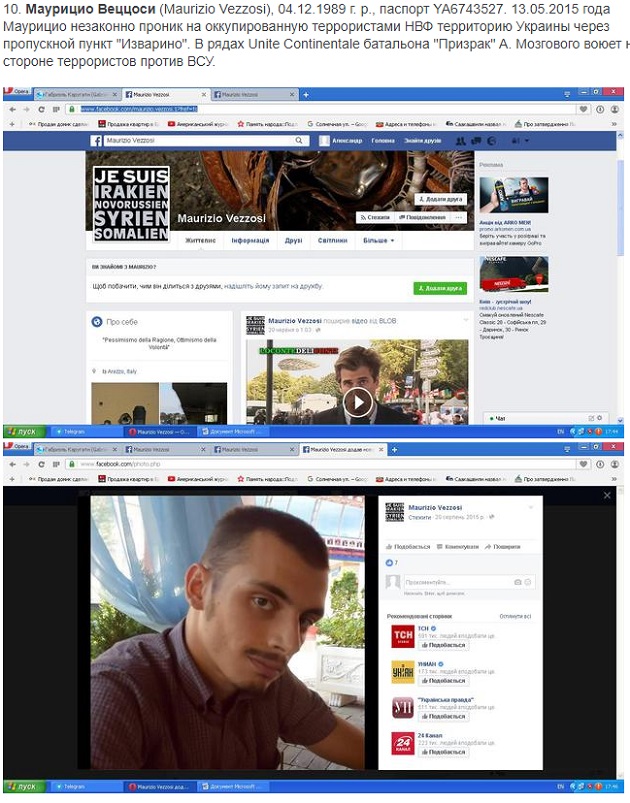This screenshot has height=803, width=630.
Task: Open the Друзі profile tab
Action: click(x=293, y=240)
